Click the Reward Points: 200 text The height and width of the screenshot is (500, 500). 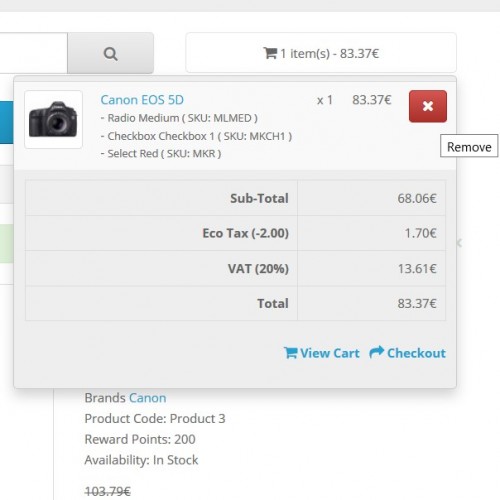coord(140,439)
